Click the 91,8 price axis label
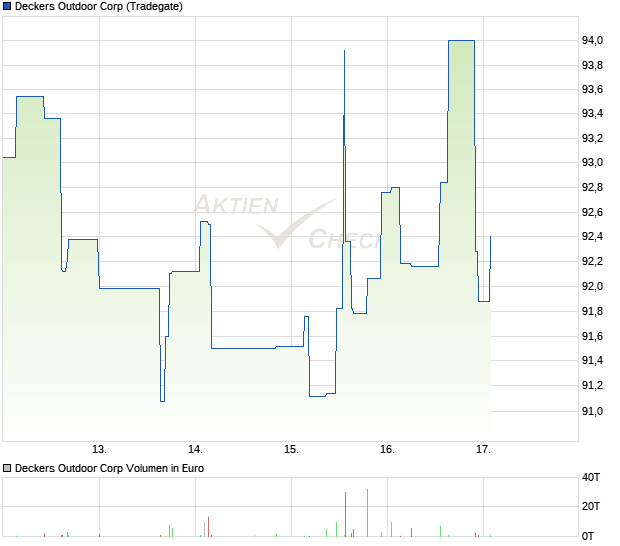The width and height of the screenshot is (620, 546). (x=592, y=312)
